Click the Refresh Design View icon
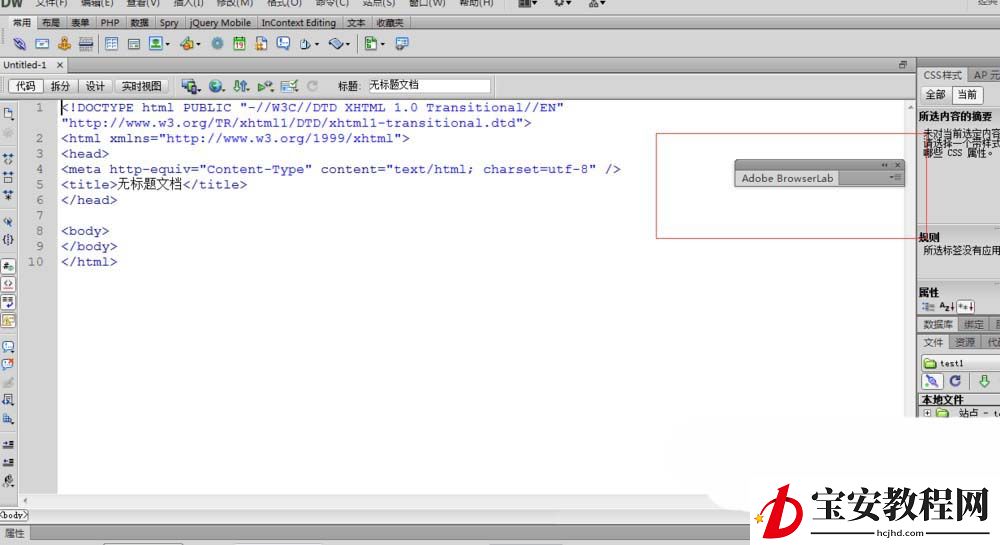Screen dimensions: 1000x545 pos(312,85)
